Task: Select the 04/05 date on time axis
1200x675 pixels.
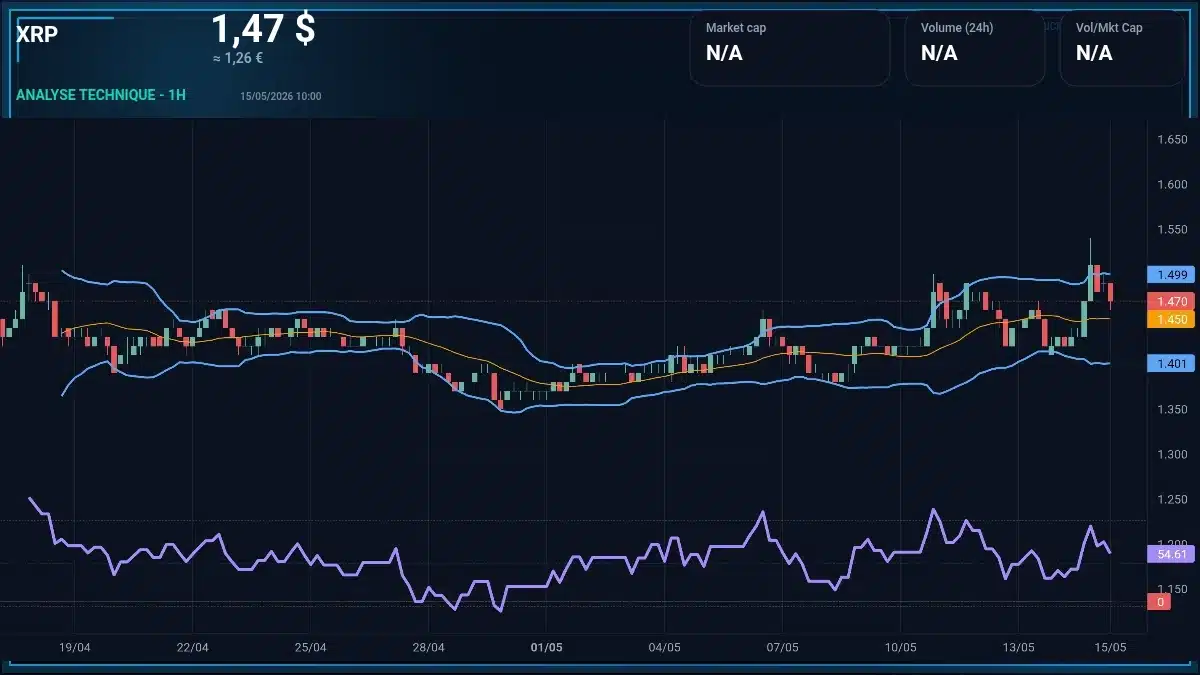Action: pos(664,647)
